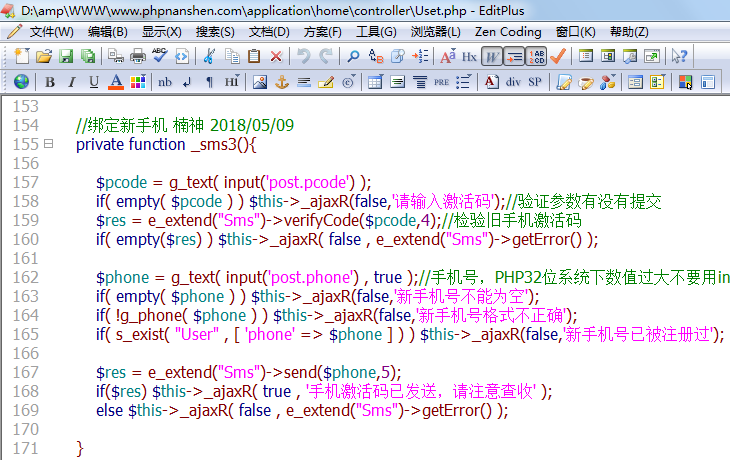
Task: Open the color palette grid picker
Action: point(138,82)
